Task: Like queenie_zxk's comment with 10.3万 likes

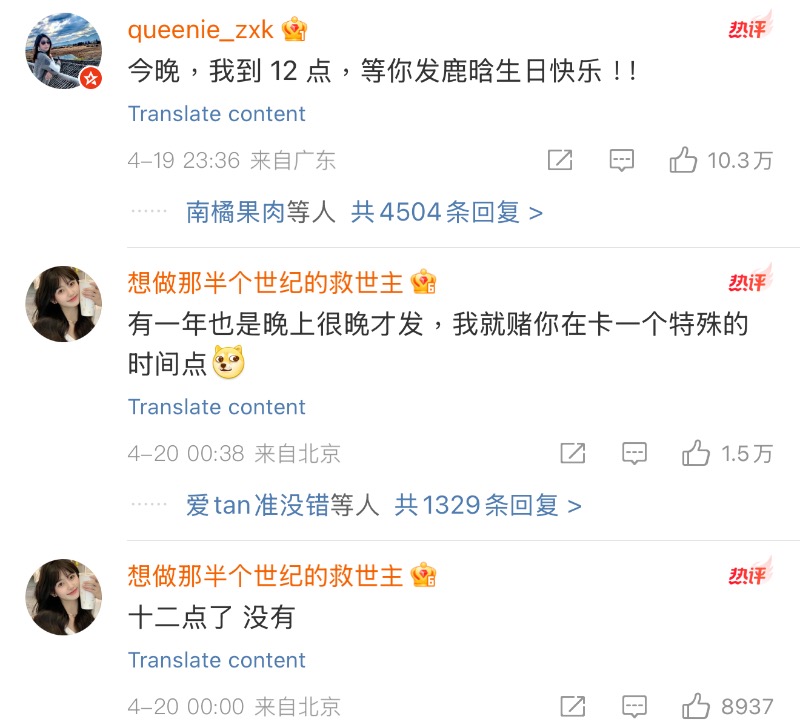Action: pyautogui.click(x=684, y=160)
